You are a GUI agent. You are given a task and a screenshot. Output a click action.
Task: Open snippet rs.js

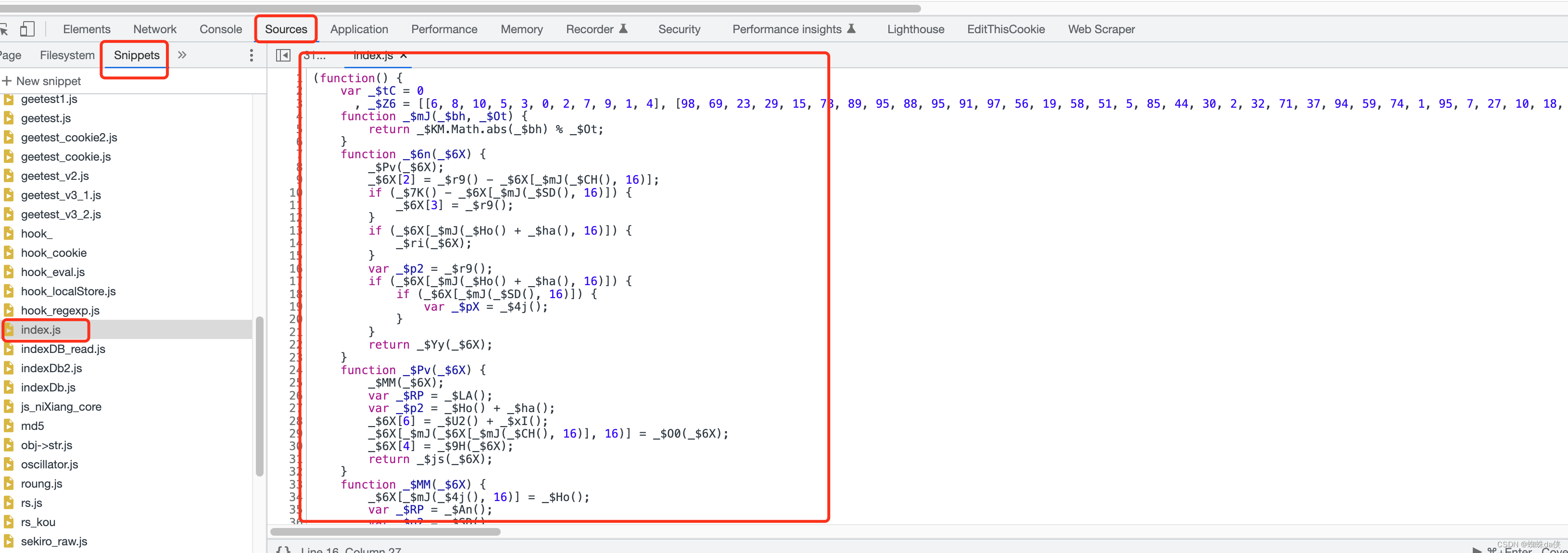(x=31, y=503)
